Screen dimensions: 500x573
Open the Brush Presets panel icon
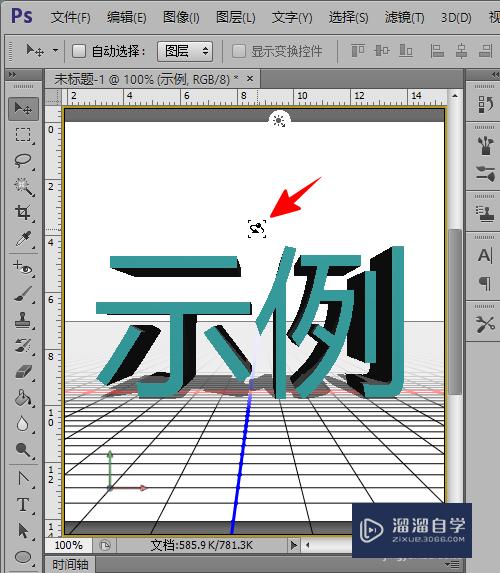485,145
